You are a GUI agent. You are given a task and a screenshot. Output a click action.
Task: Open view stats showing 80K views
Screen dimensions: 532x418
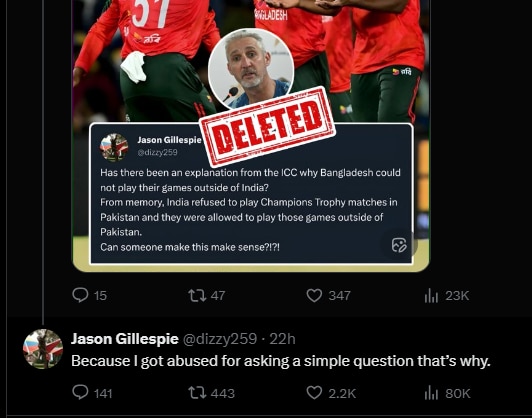pos(447,393)
